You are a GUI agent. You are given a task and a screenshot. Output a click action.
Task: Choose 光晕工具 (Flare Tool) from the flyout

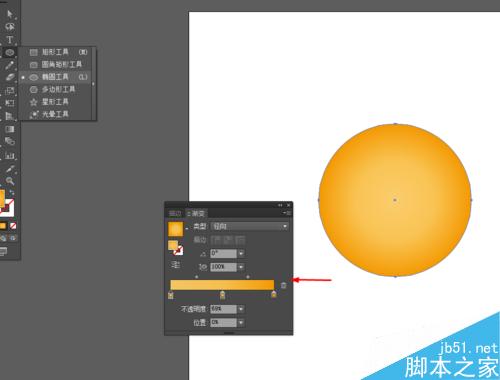point(55,114)
